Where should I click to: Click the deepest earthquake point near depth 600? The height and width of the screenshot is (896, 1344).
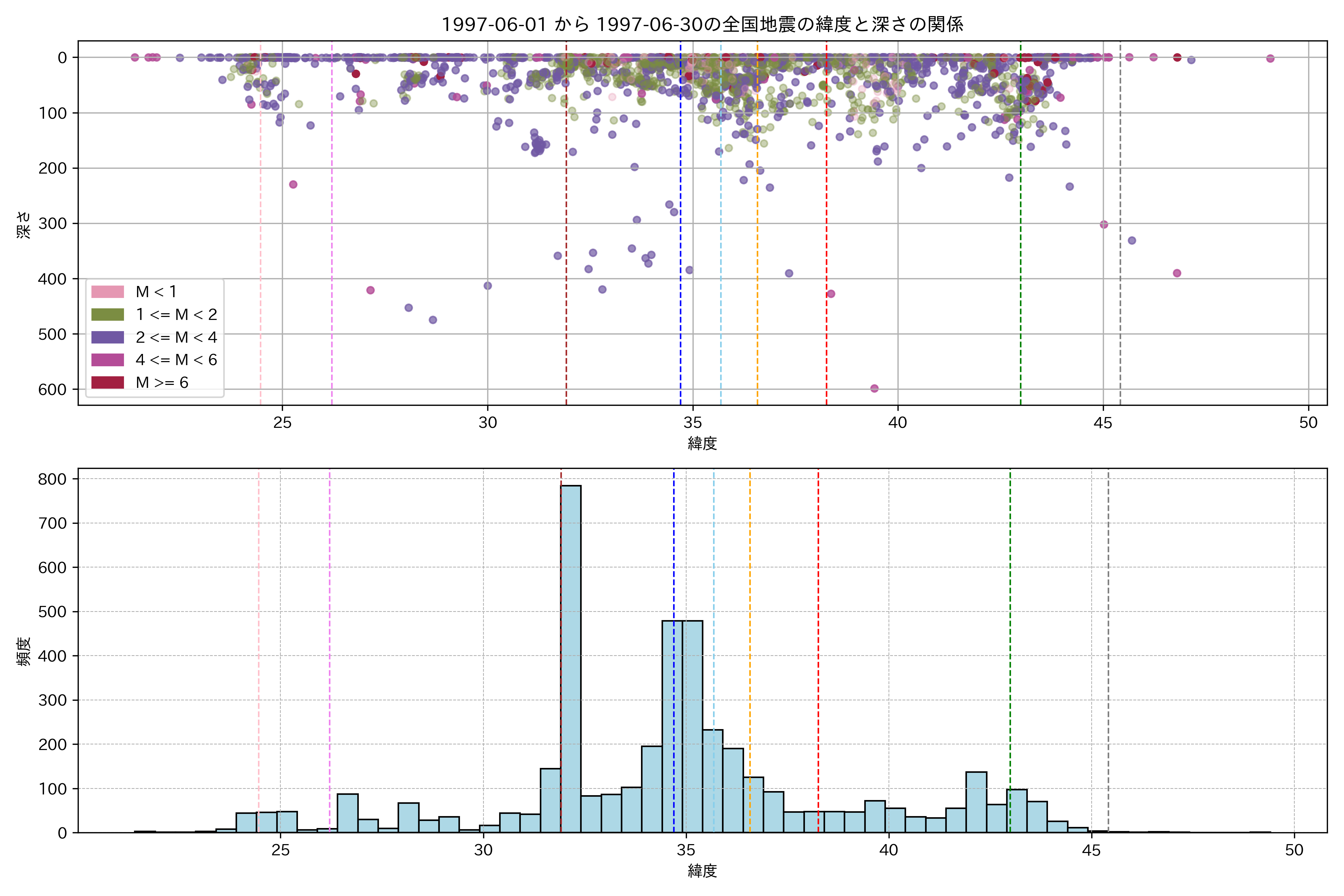point(874,389)
